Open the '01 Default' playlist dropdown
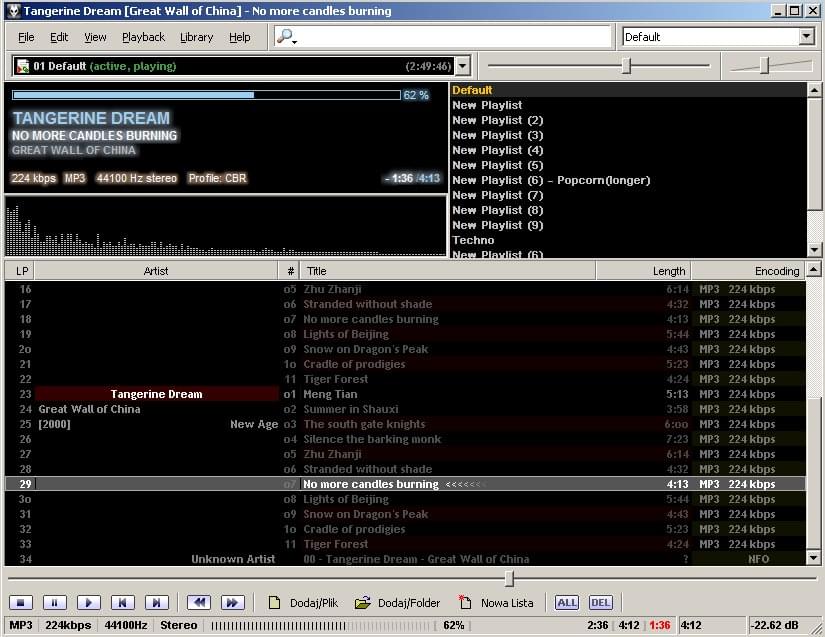The width and height of the screenshot is (825, 637). [x=464, y=67]
